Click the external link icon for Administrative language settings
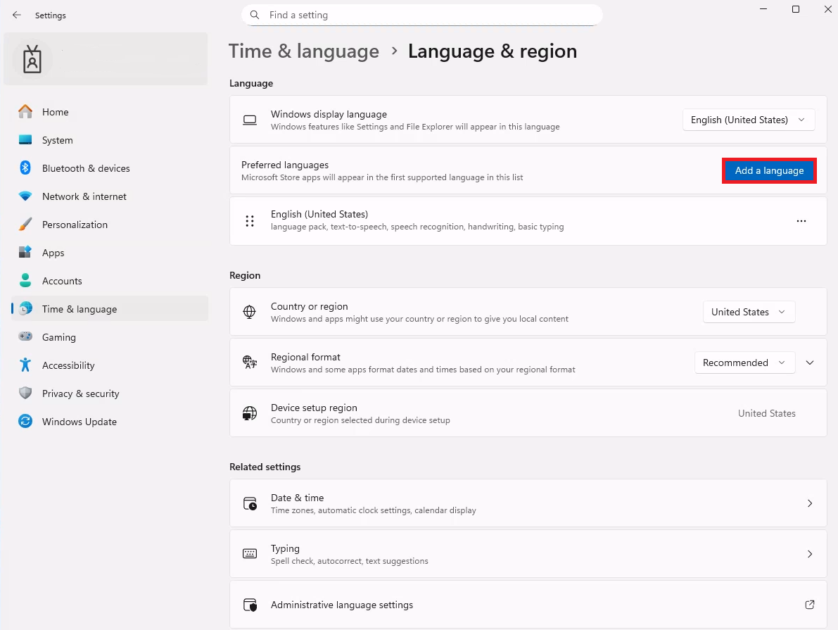 coord(810,604)
